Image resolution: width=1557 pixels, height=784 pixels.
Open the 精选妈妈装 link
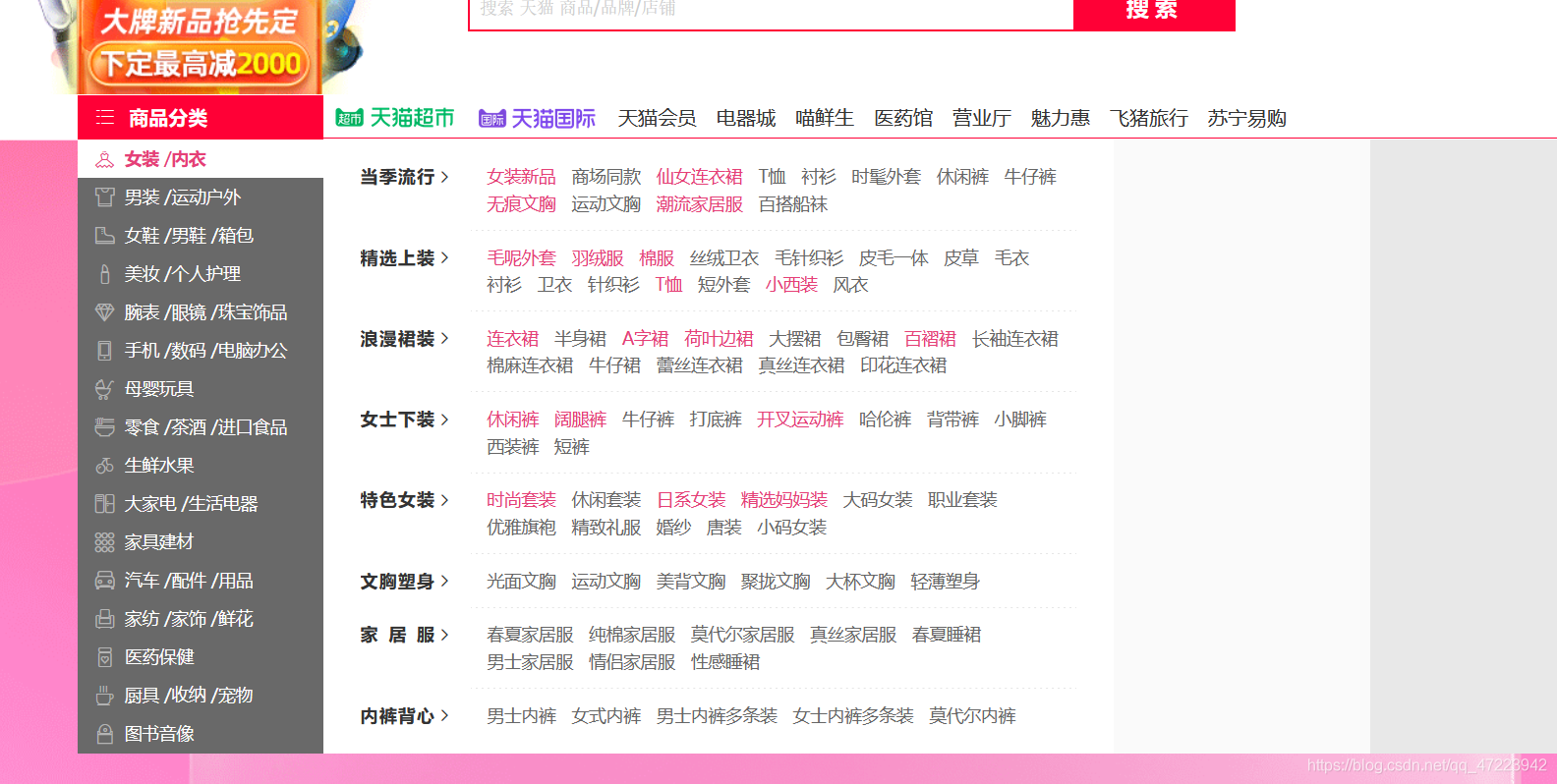784,500
